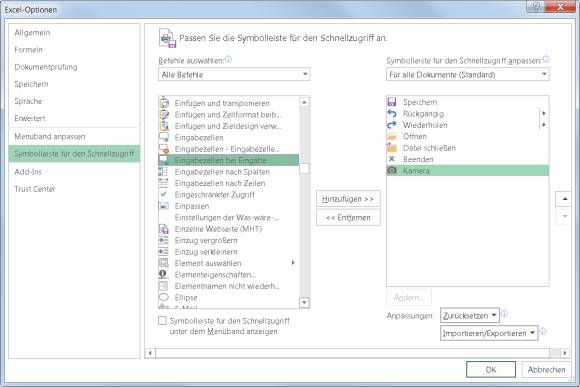Viewport: 580px width, 387px height.
Task: Select Eingabezellen bei Eingabe in list
Action: (228, 160)
